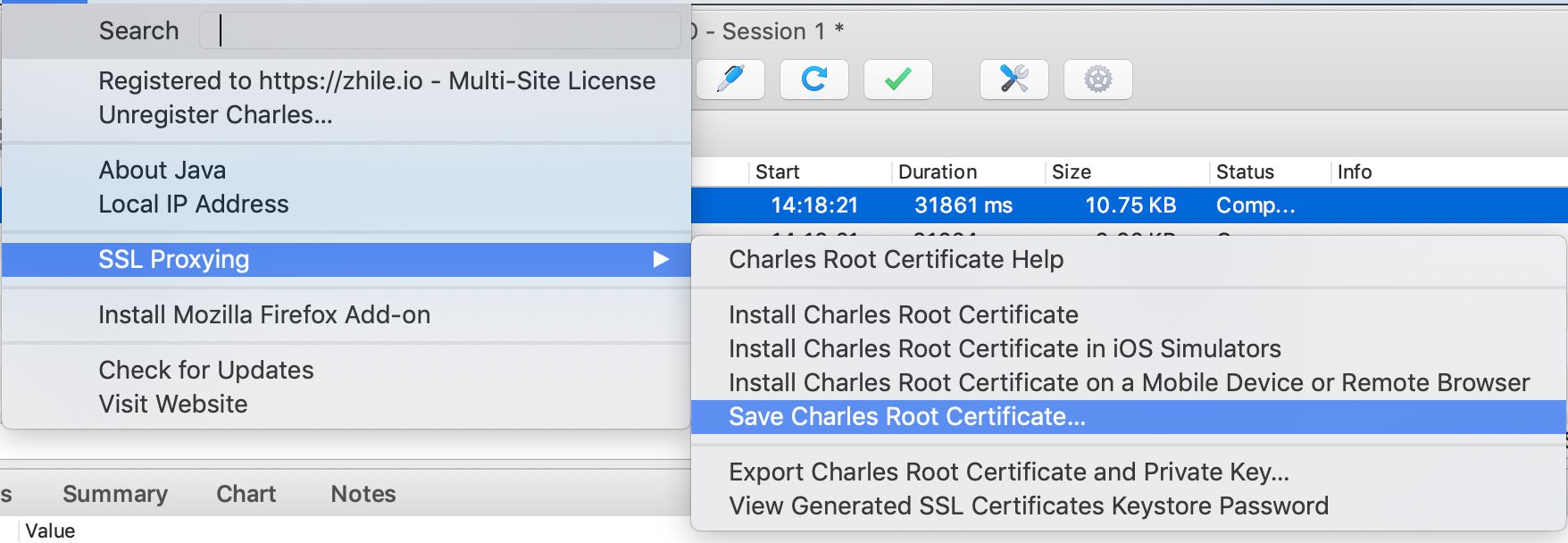This screenshot has width=1568, height=543.
Task: Choose Install Charles Root Certificate in iOS Simulators
Action: point(1005,349)
